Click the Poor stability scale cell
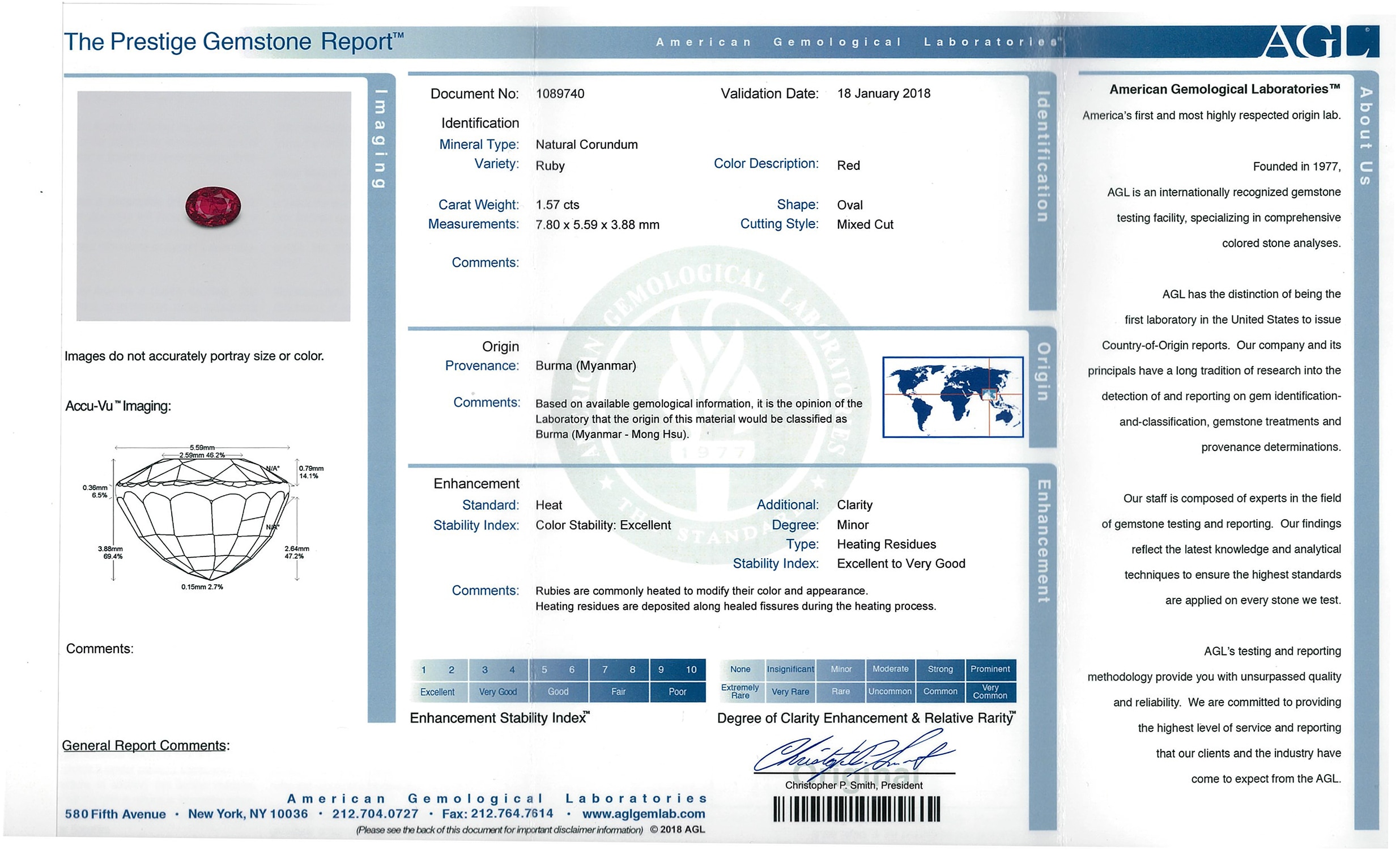1400x850 pixels. click(677, 691)
